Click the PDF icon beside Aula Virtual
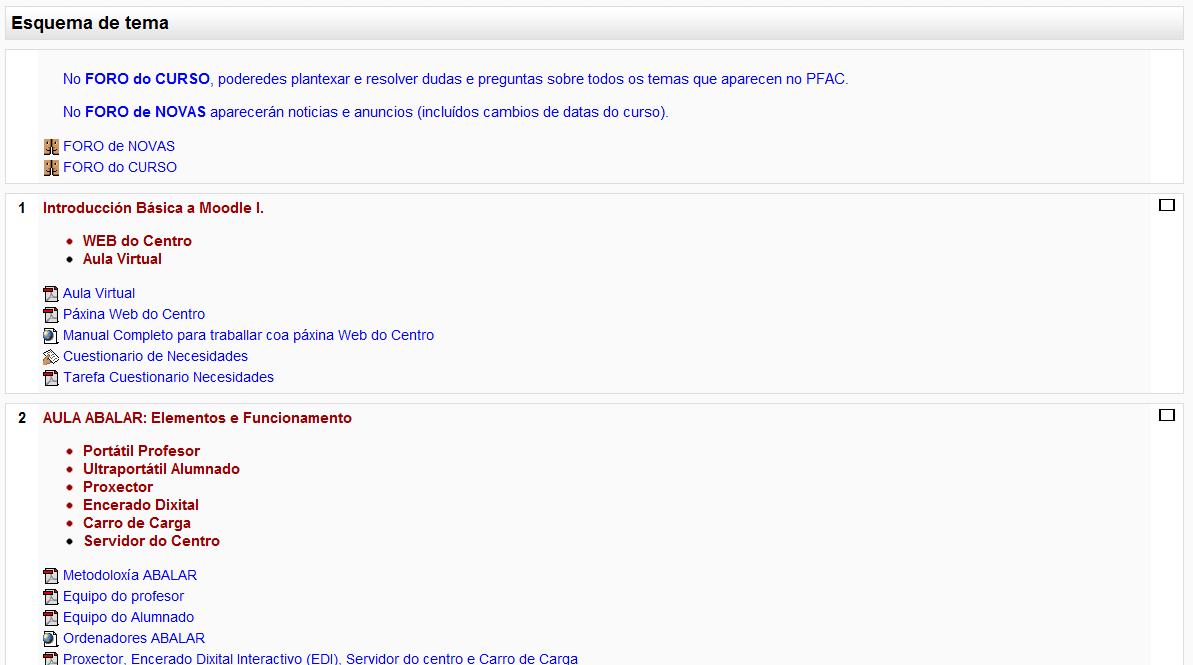Image resolution: width=1193 pixels, height=665 pixels. 51,294
